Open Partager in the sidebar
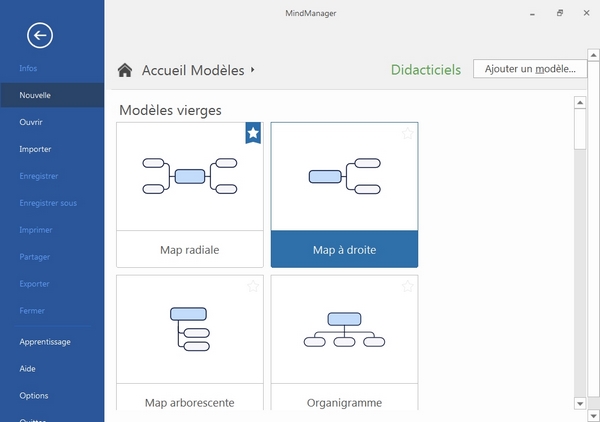This screenshot has width=600, height=422. click(34, 257)
